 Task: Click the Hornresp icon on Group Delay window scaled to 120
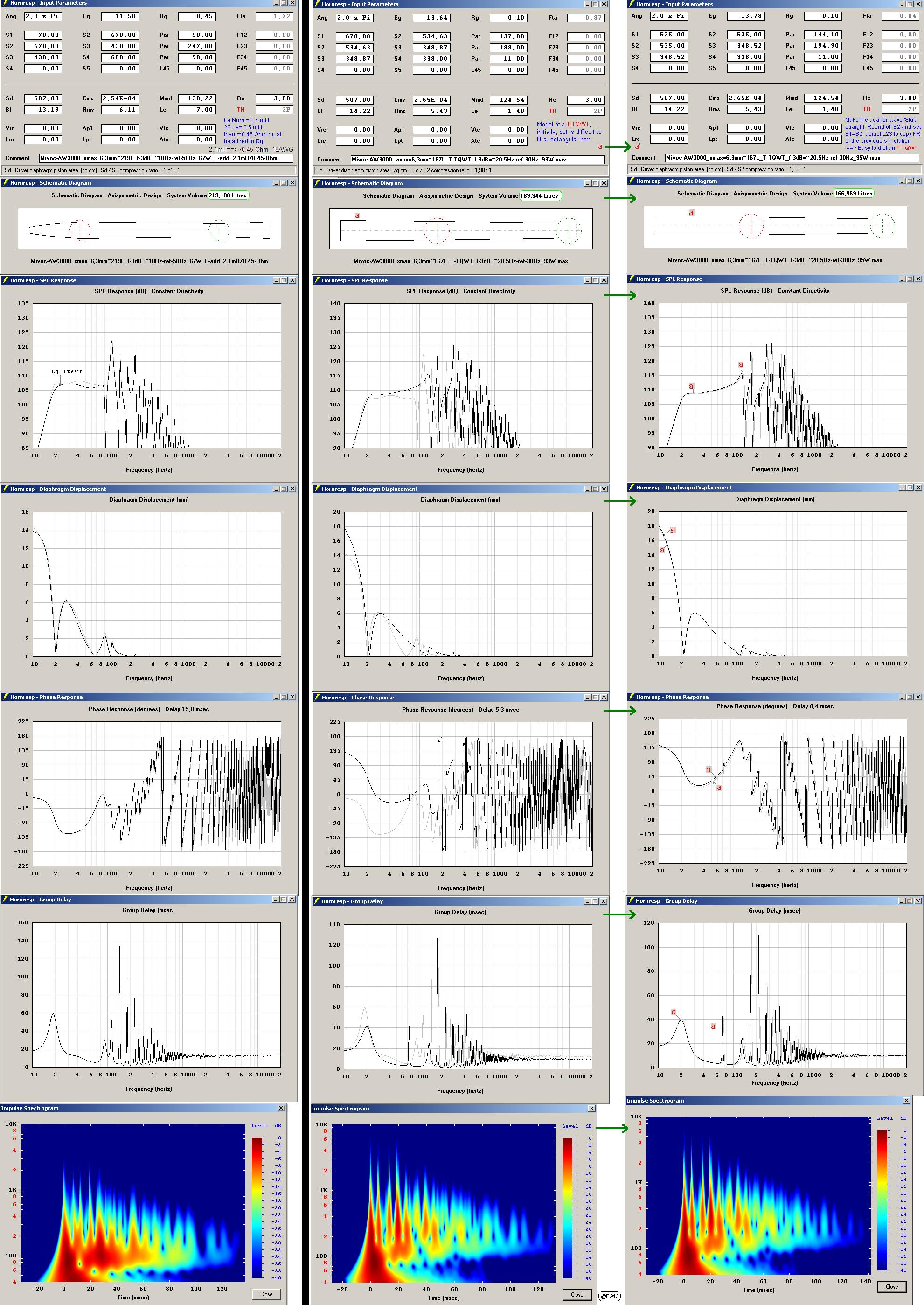631,901
